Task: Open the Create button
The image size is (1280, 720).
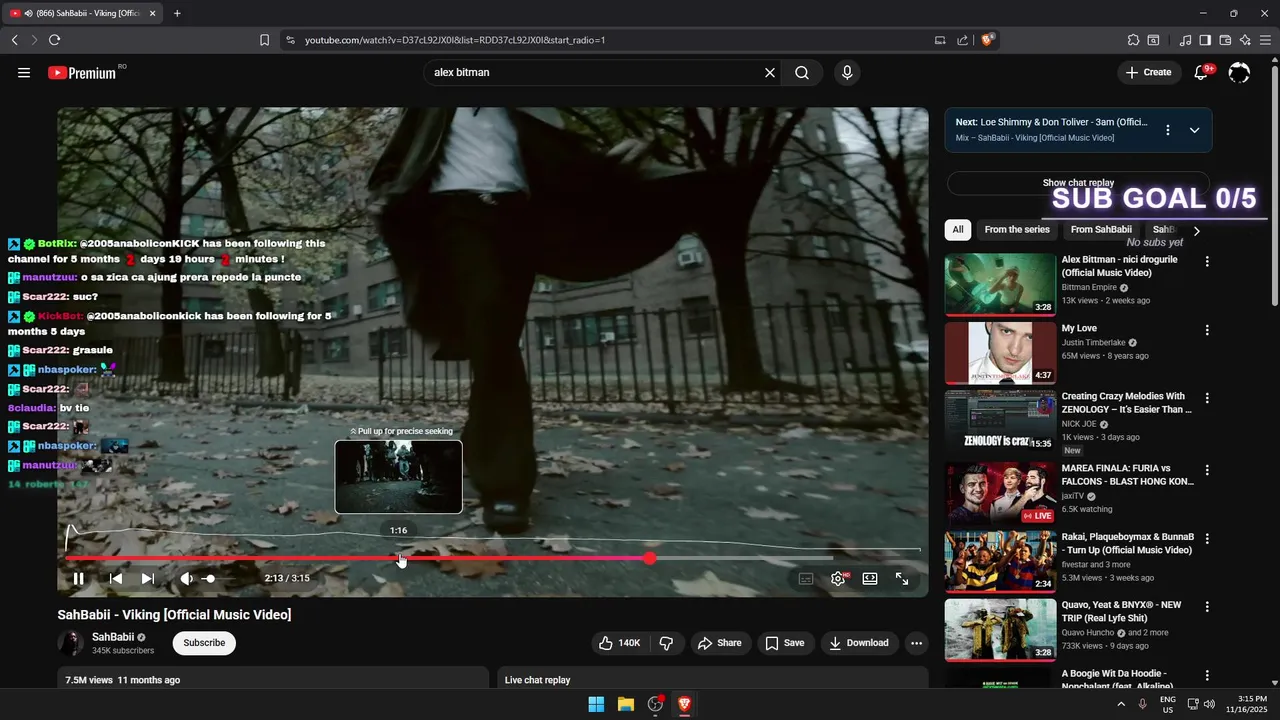Action: point(1148,72)
